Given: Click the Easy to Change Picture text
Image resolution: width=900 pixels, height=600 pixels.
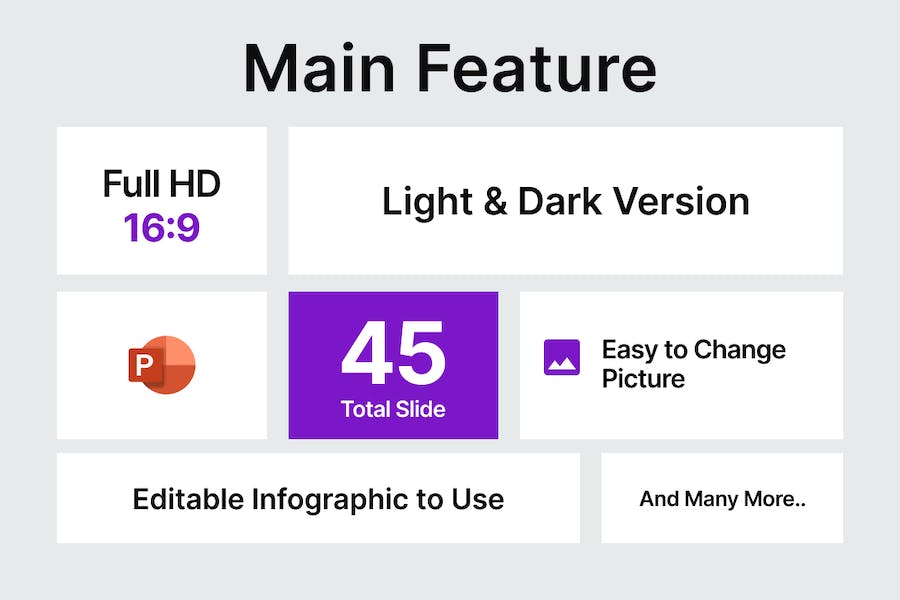Looking at the screenshot, I should click(693, 364).
